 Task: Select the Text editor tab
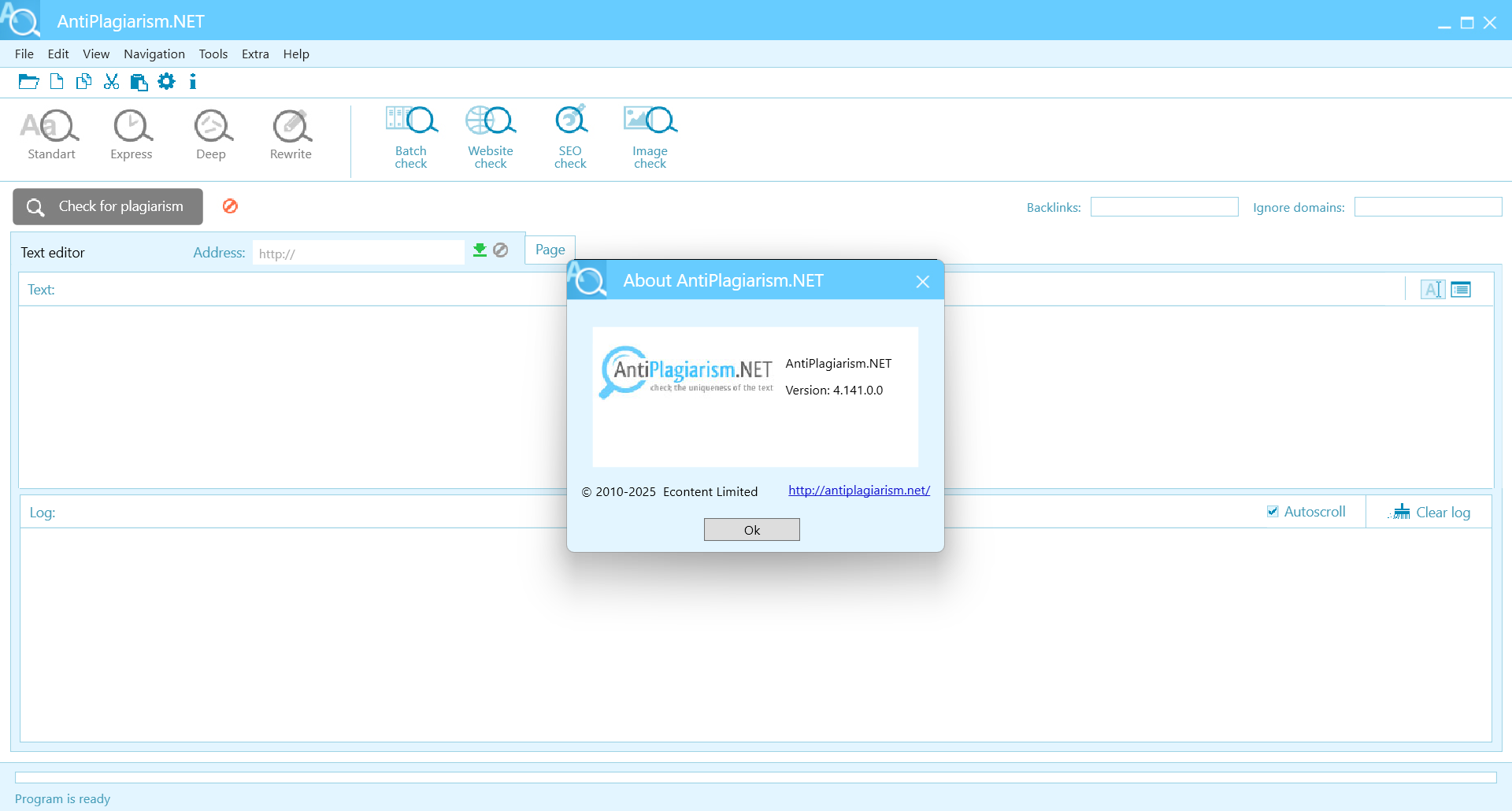(53, 253)
